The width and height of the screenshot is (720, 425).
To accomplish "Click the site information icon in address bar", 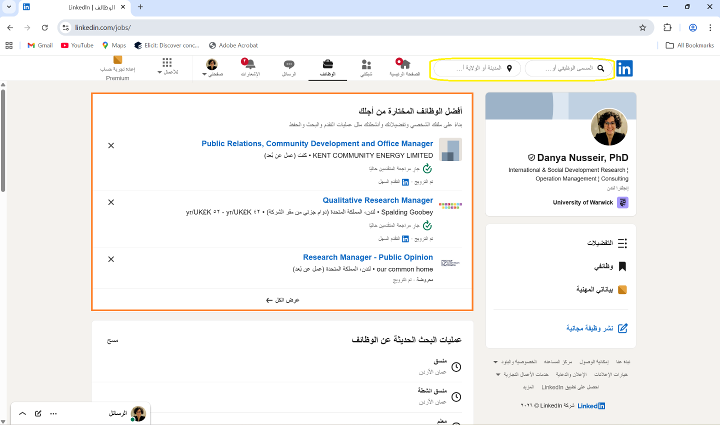I will [x=66, y=28].
